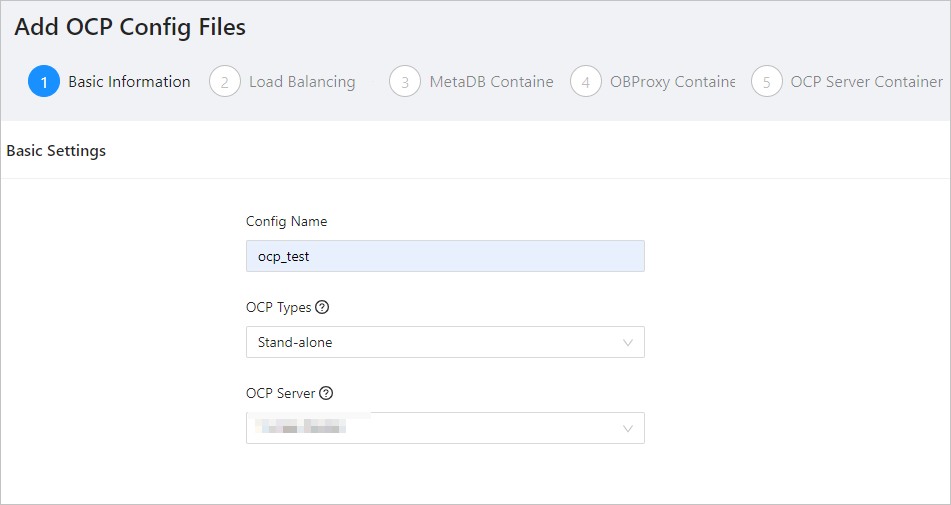
Task: Open the MetaDB Container step
Action: click(491, 82)
